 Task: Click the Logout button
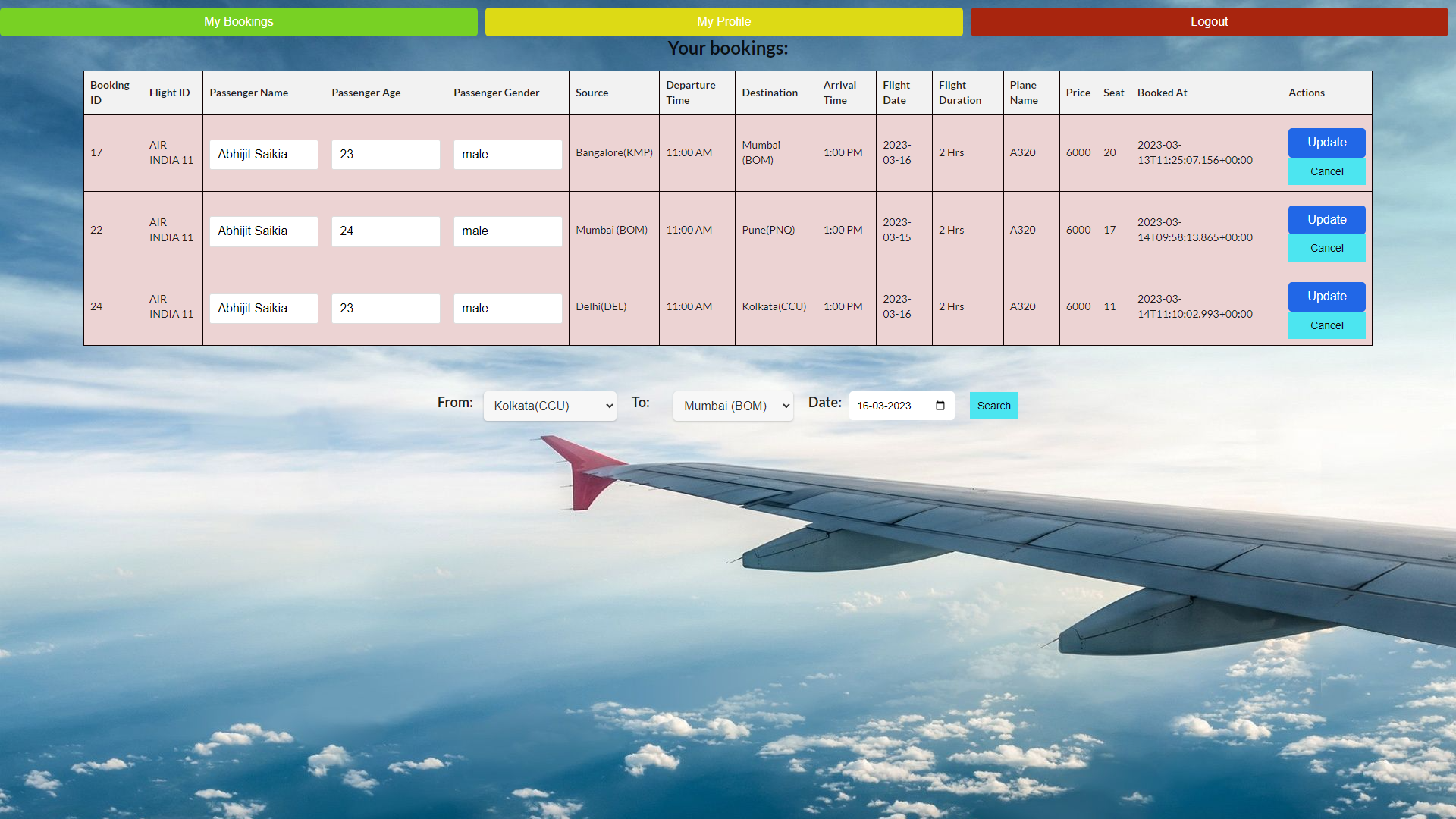(1209, 21)
